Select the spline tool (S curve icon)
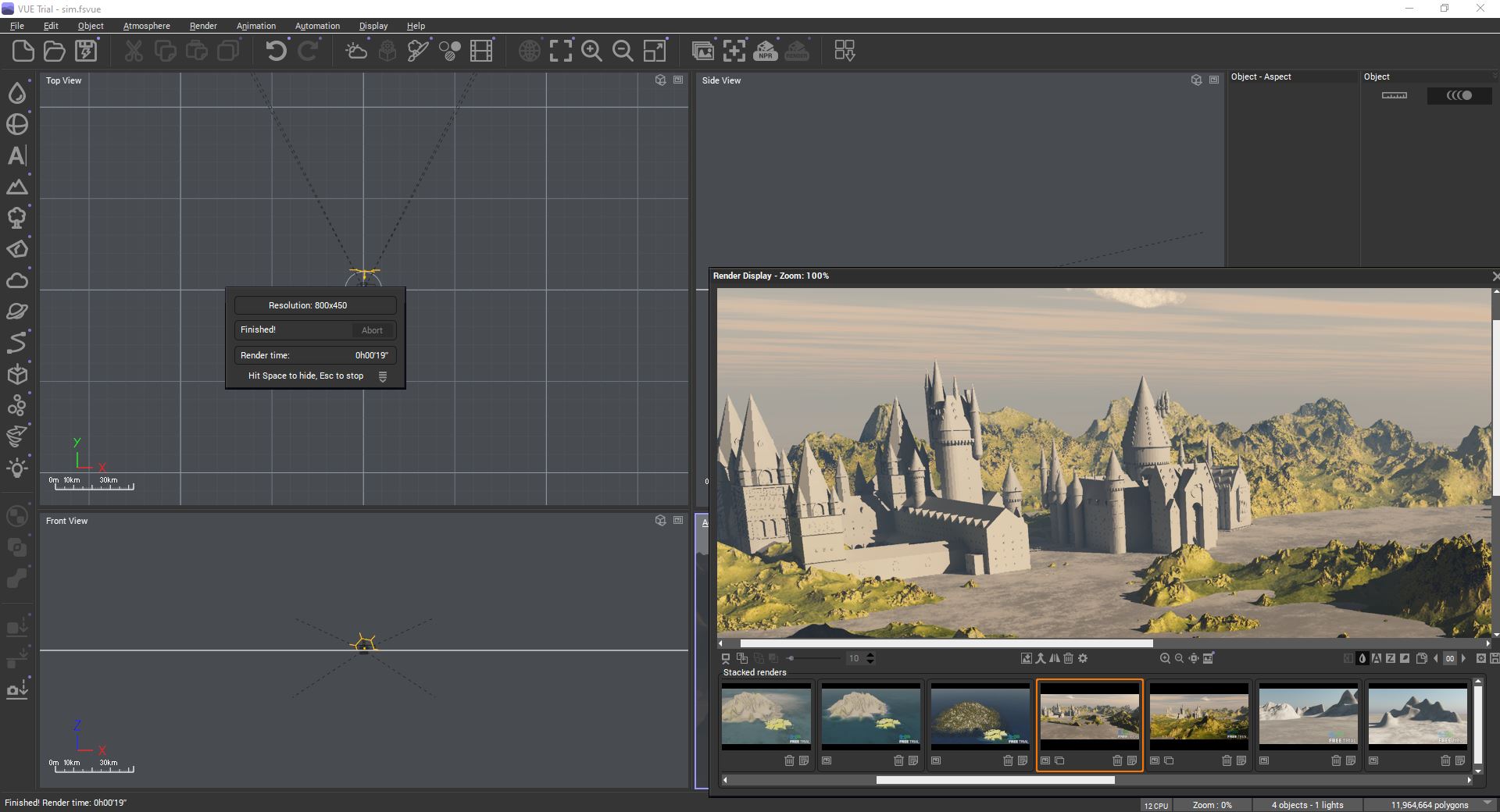Viewport: 1500px width, 812px height. 17,343
